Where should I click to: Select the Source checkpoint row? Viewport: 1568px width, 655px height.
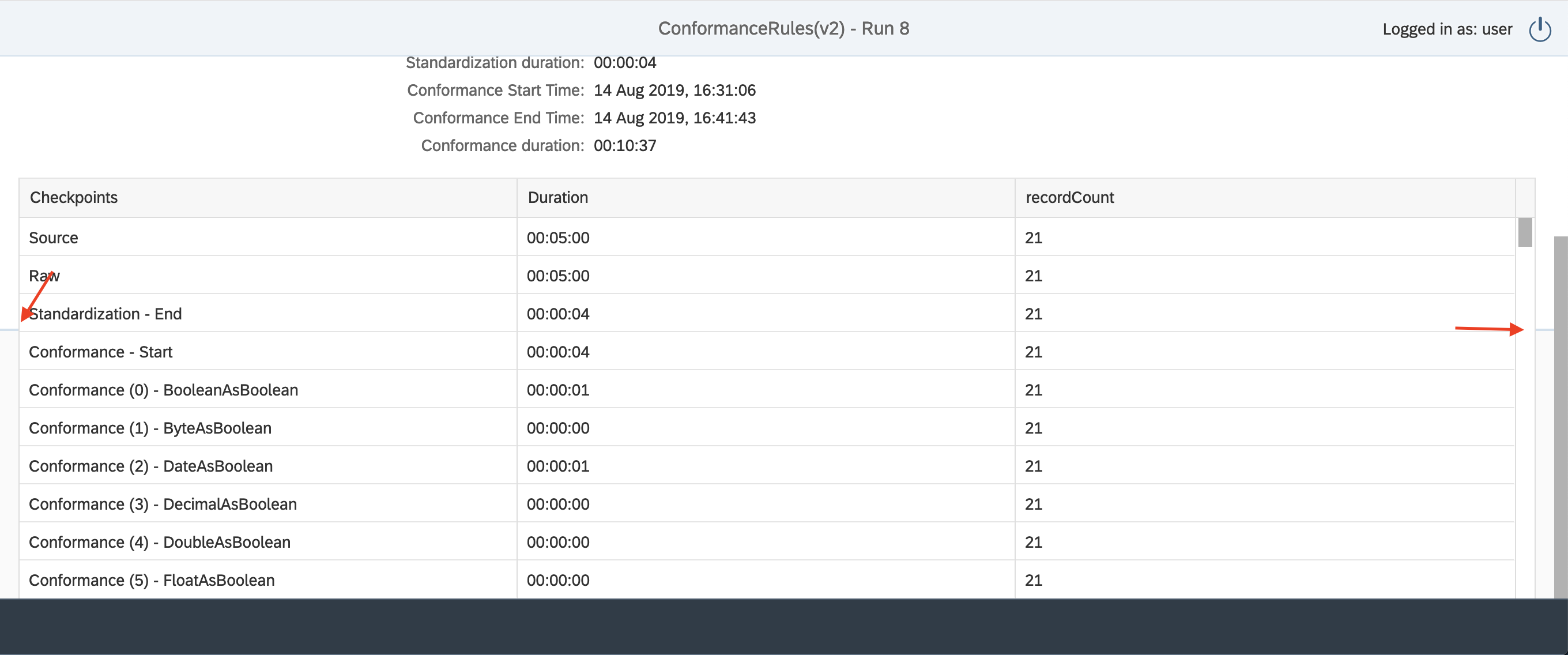[x=767, y=237]
